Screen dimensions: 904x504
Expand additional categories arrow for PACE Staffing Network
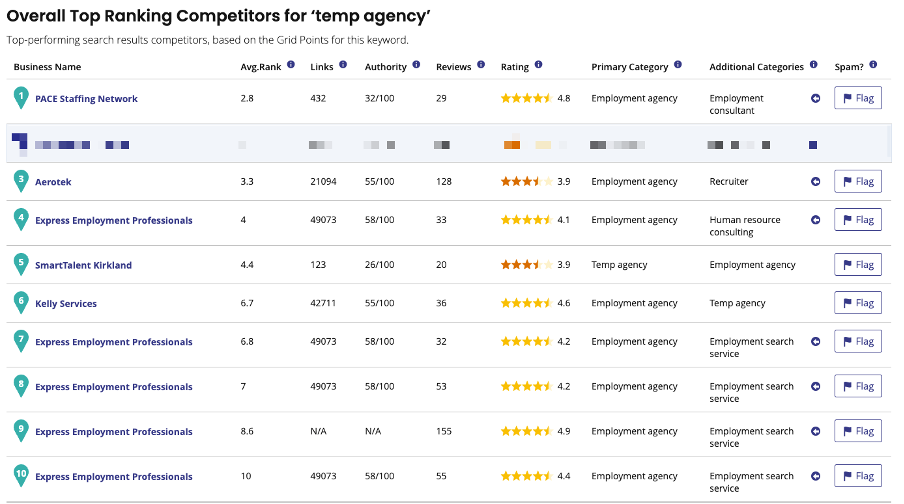point(815,99)
